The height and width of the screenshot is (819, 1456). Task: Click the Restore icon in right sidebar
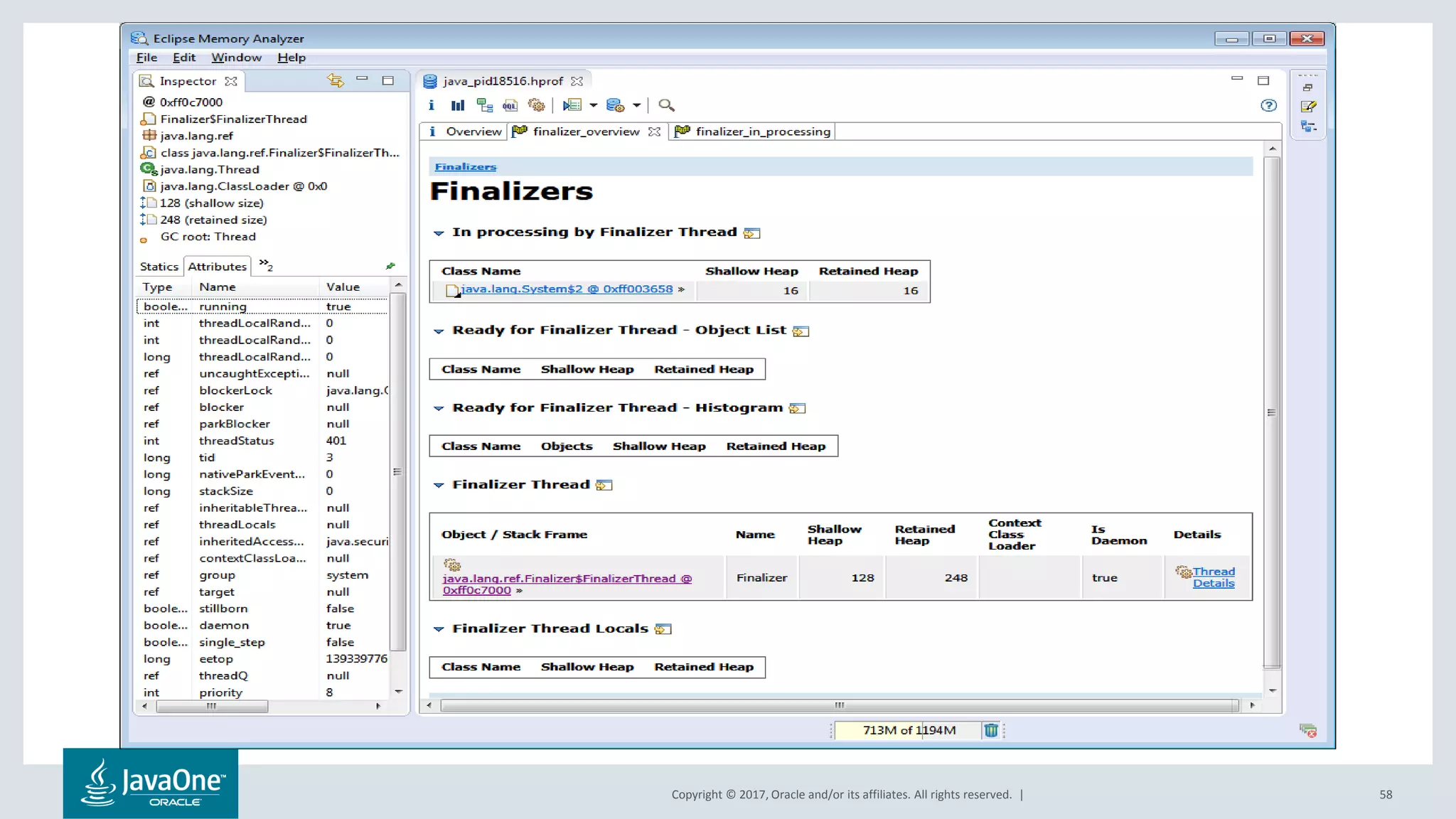tap(1308, 87)
